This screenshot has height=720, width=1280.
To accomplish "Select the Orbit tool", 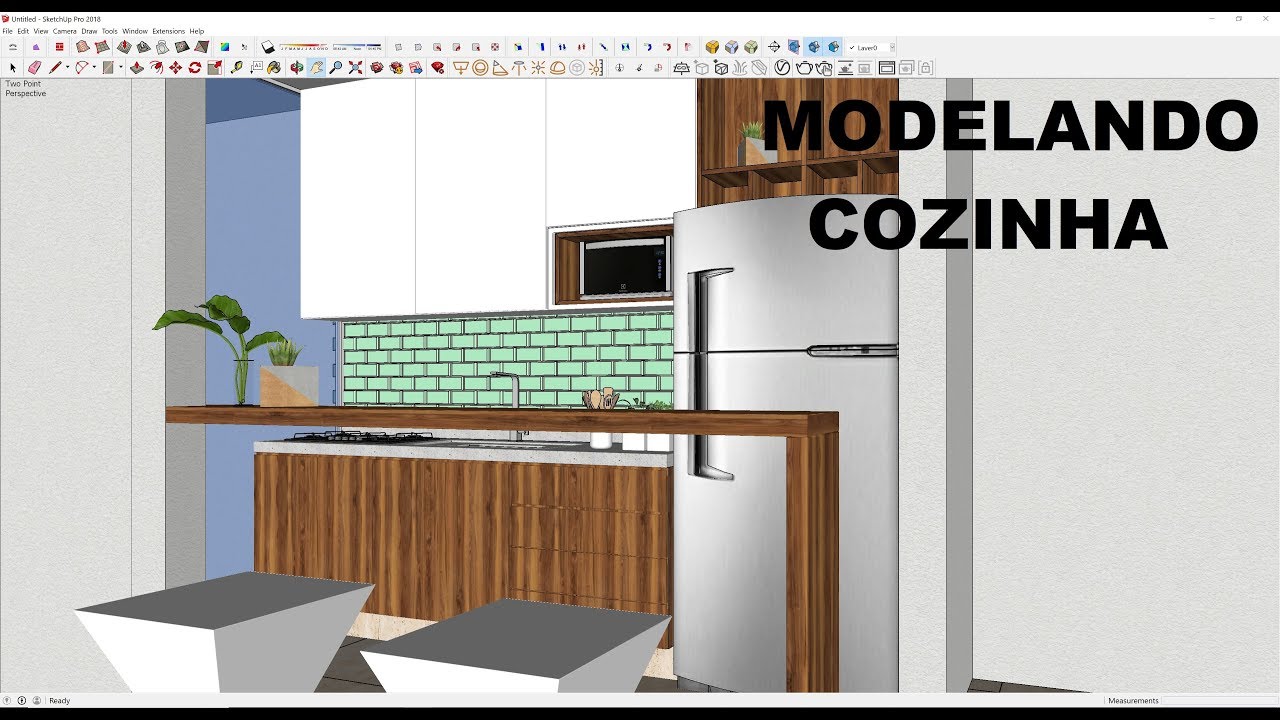I will (296, 67).
